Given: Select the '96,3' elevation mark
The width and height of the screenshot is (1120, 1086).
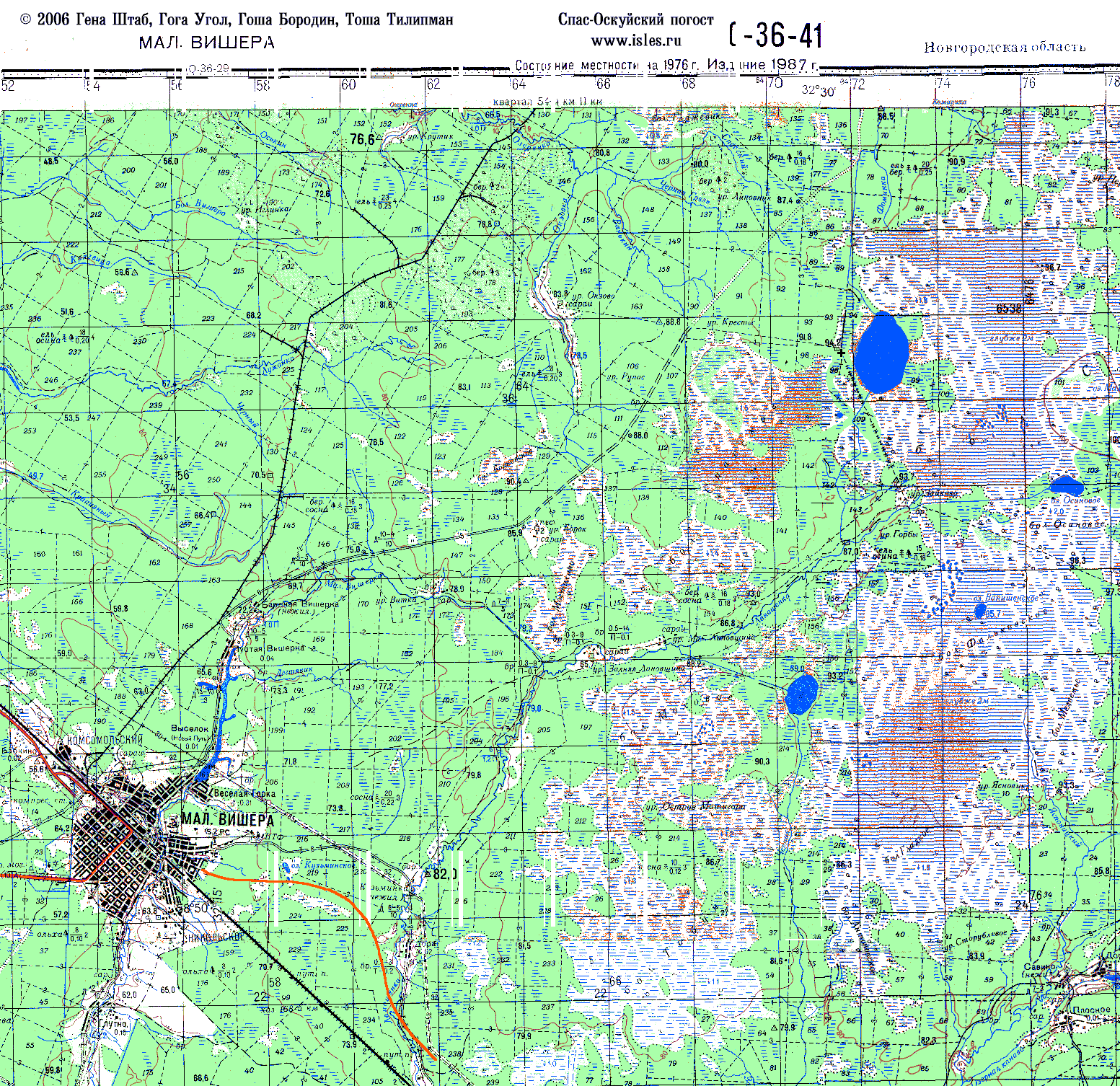Looking at the screenshot, I should [1077, 560].
